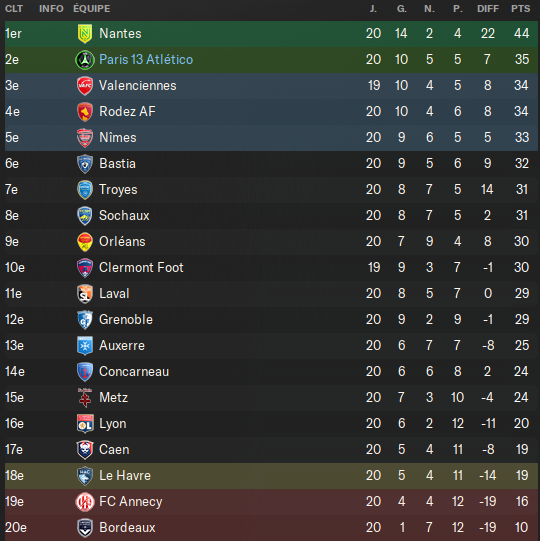Select the Le Havre row
Image resolution: width=540 pixels, height=541 pixels.
click(271, 475)
